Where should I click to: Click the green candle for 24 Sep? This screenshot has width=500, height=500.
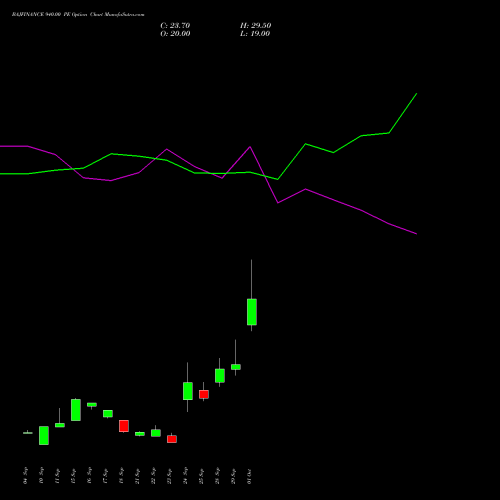click(188, 391)
